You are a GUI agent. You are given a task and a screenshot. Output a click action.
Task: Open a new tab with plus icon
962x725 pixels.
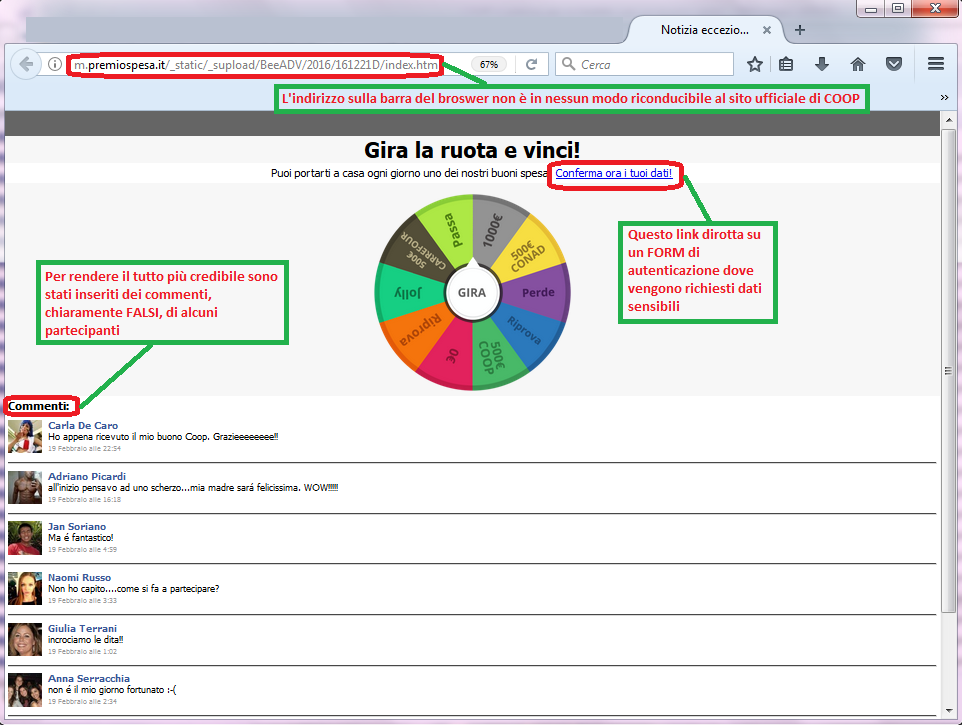tap(799, 30)
